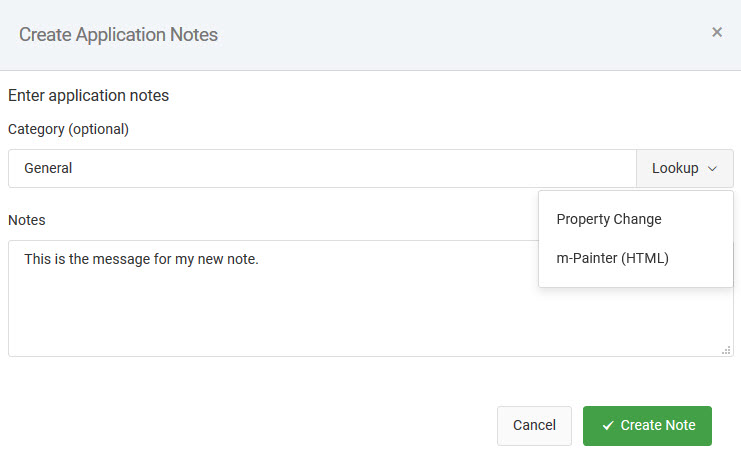Click inside the Notes text area
The height and width of the screenshot is (465, 741).
pyautogui.click(x=274, y=298)
